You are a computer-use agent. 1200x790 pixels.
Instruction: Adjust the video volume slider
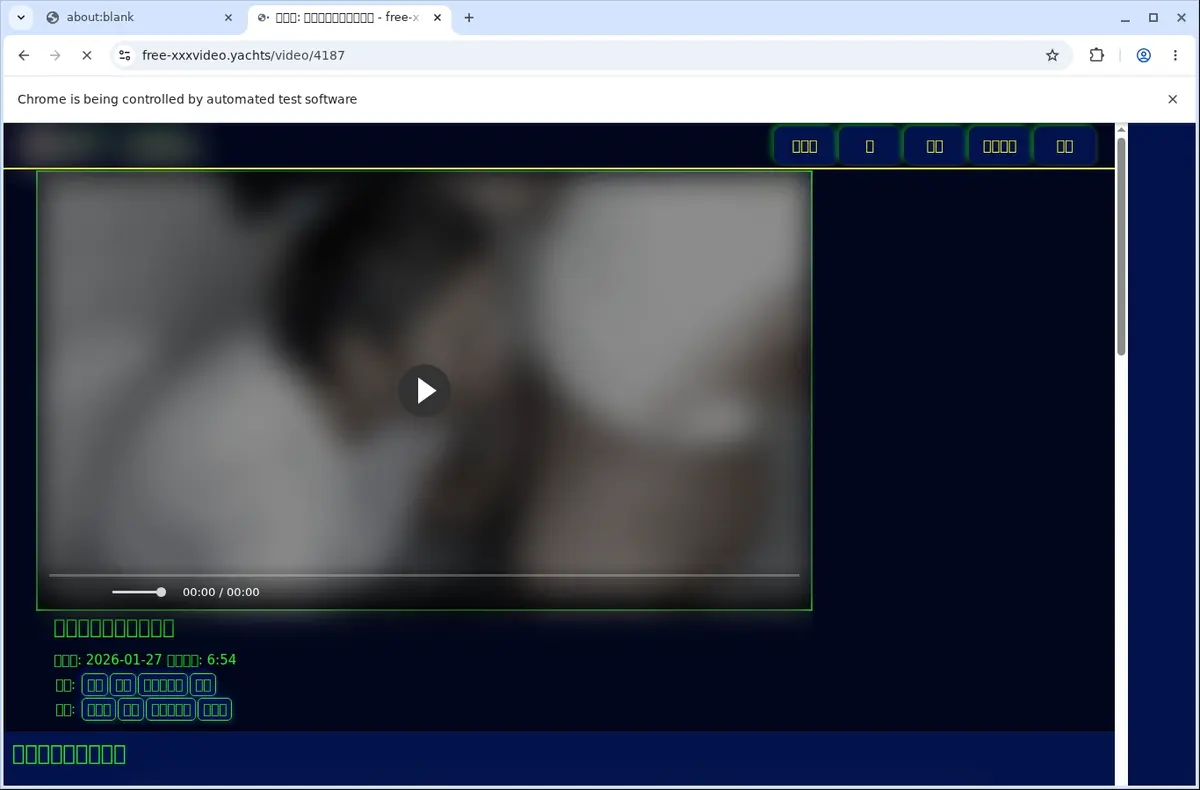pos(139,592)
